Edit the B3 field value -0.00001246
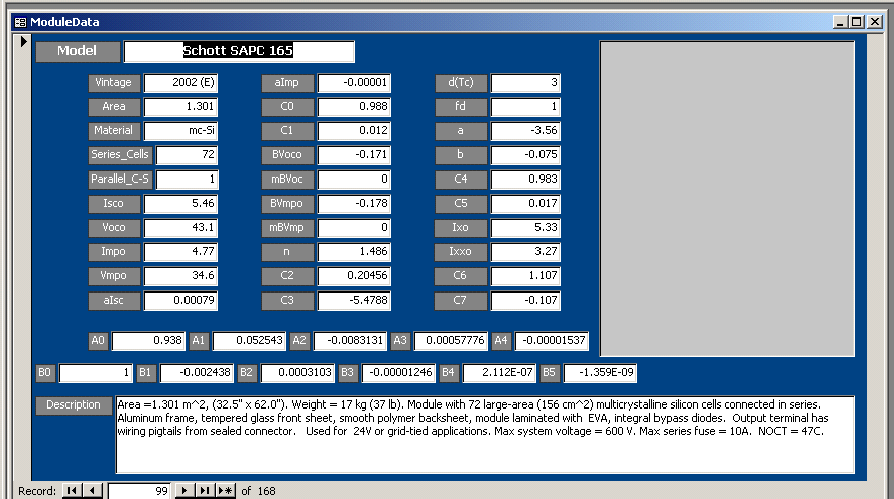894x499 pixels. point(399,373)
